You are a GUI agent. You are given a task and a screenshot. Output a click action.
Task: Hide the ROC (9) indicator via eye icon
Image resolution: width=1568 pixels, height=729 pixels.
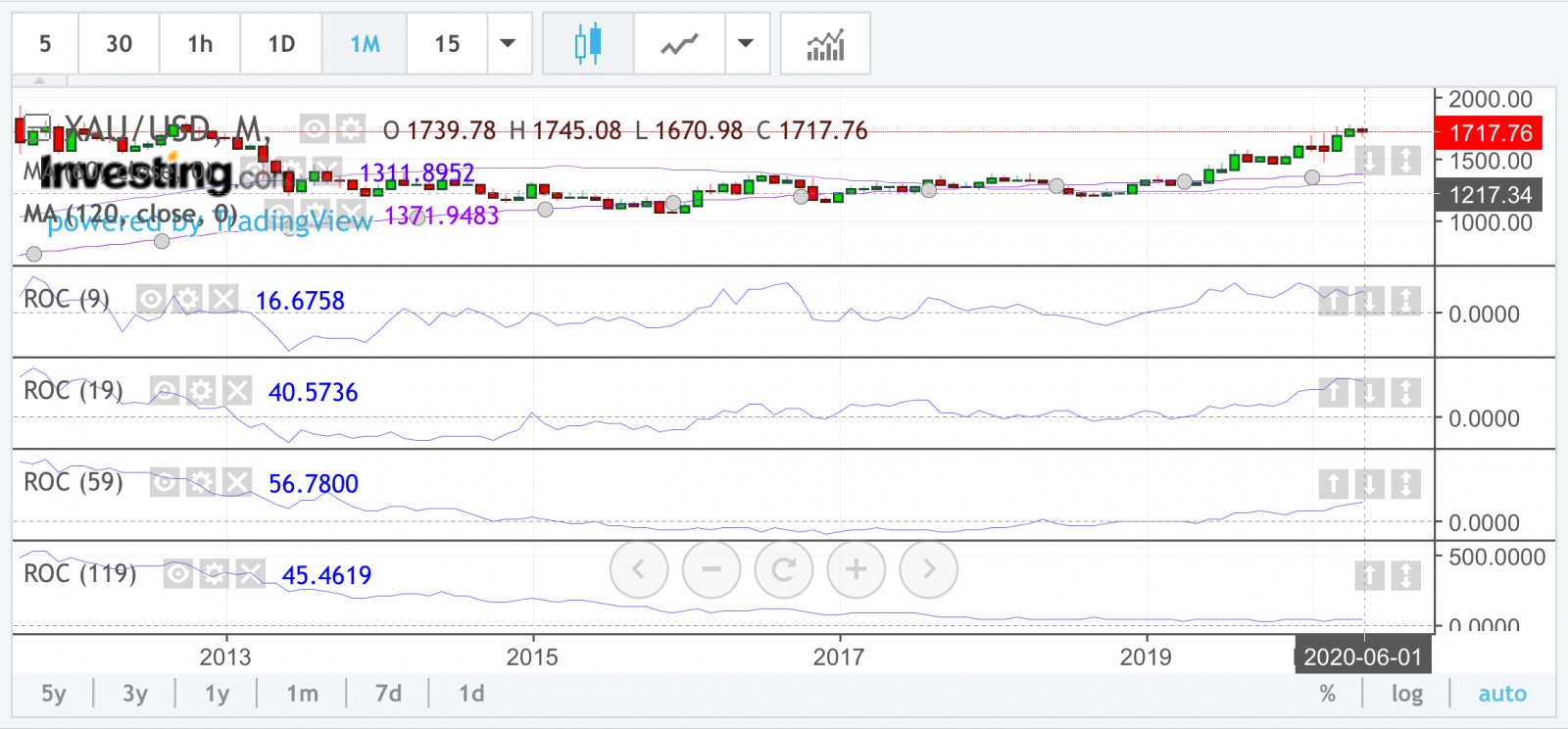tap(151, 299)
